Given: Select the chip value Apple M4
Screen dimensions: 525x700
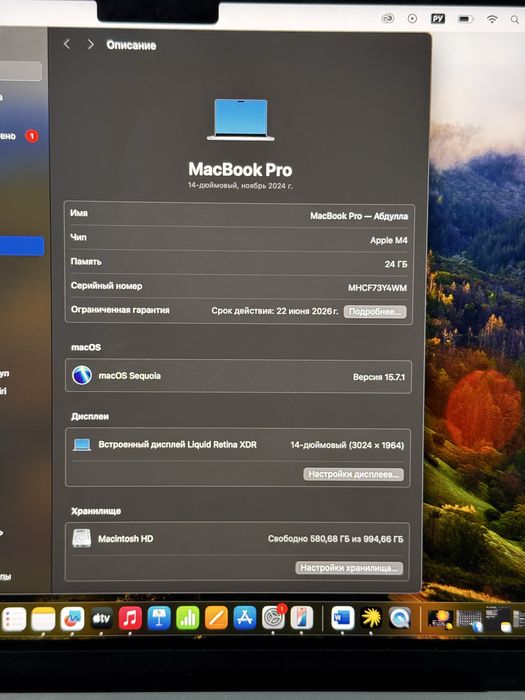Looking at the screenshot, I should coord(388,240).
